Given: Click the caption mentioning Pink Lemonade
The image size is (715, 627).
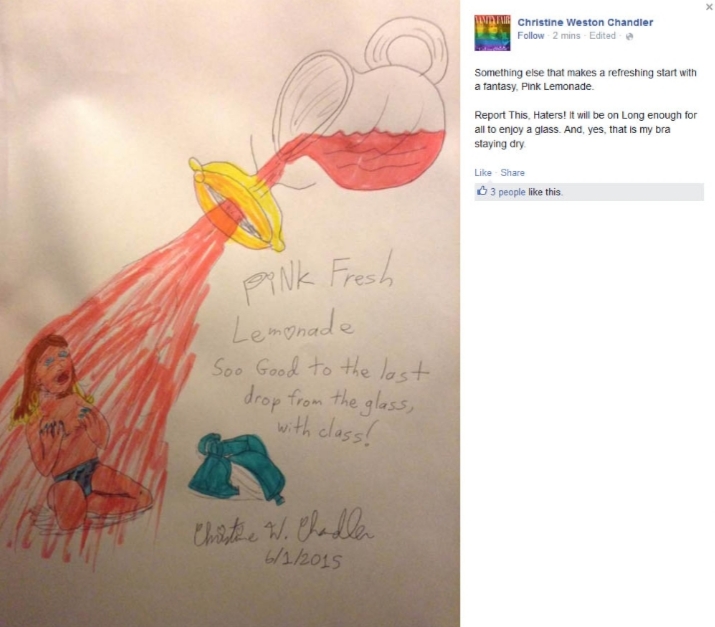Looking at the screenshot, I should click(585, 79).
